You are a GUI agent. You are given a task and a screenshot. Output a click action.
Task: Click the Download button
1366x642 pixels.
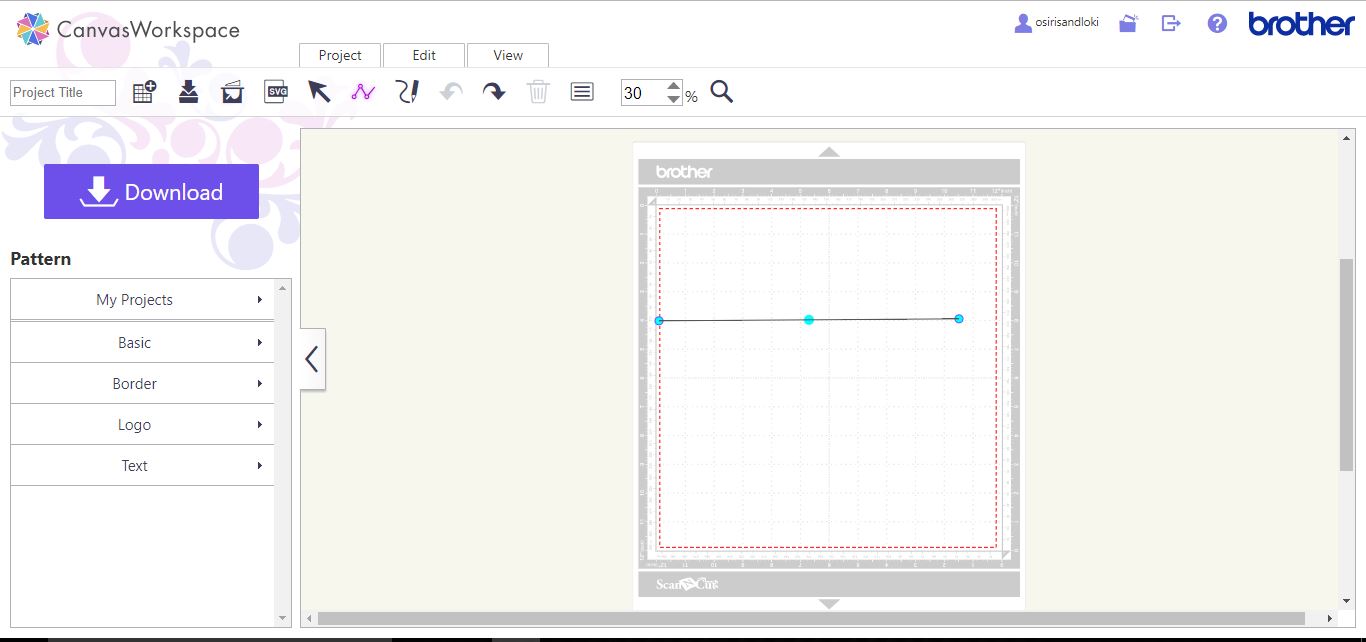click(x=151, y=191)
